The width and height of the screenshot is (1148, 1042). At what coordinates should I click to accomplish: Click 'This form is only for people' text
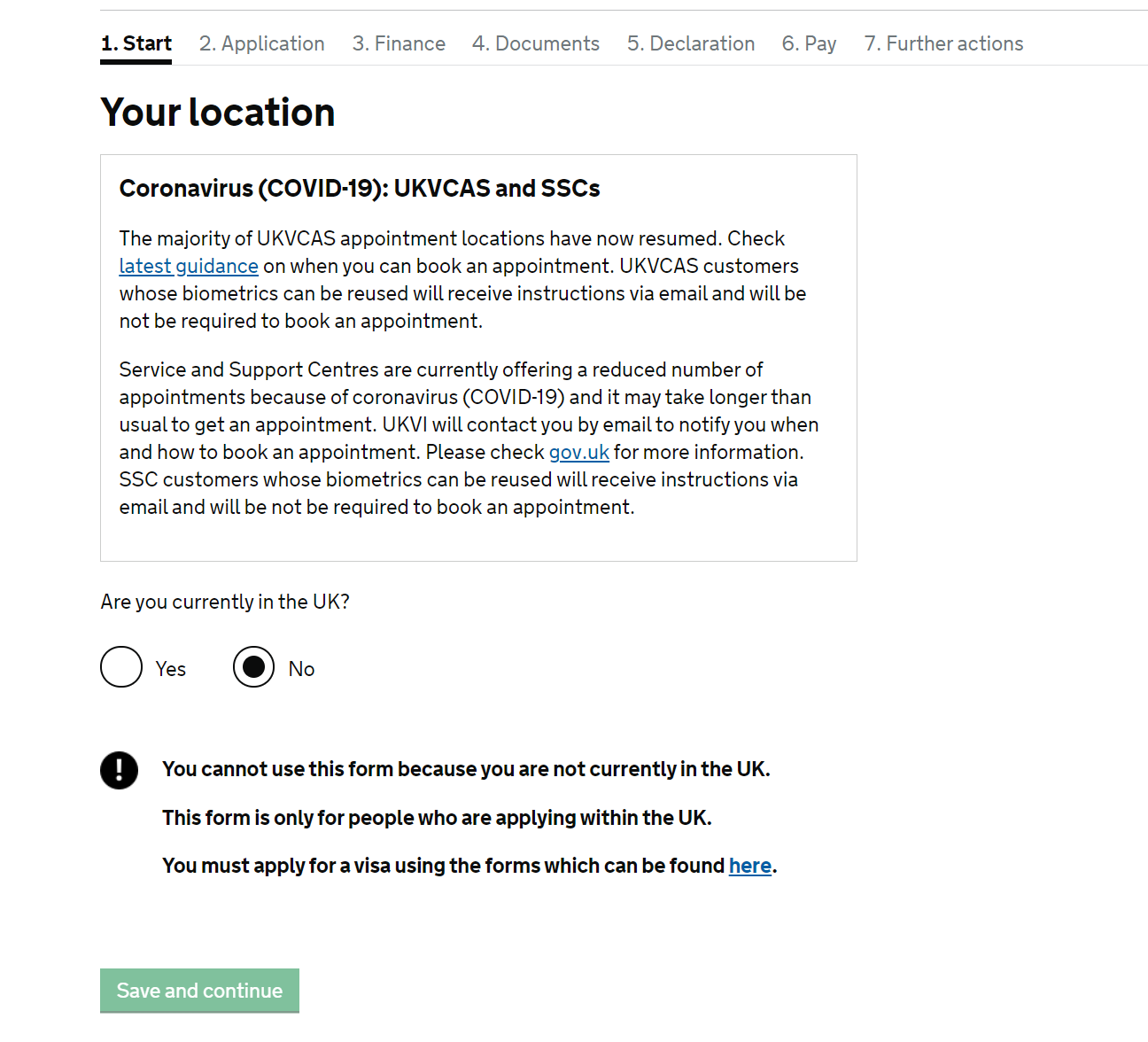pos(437,818)
